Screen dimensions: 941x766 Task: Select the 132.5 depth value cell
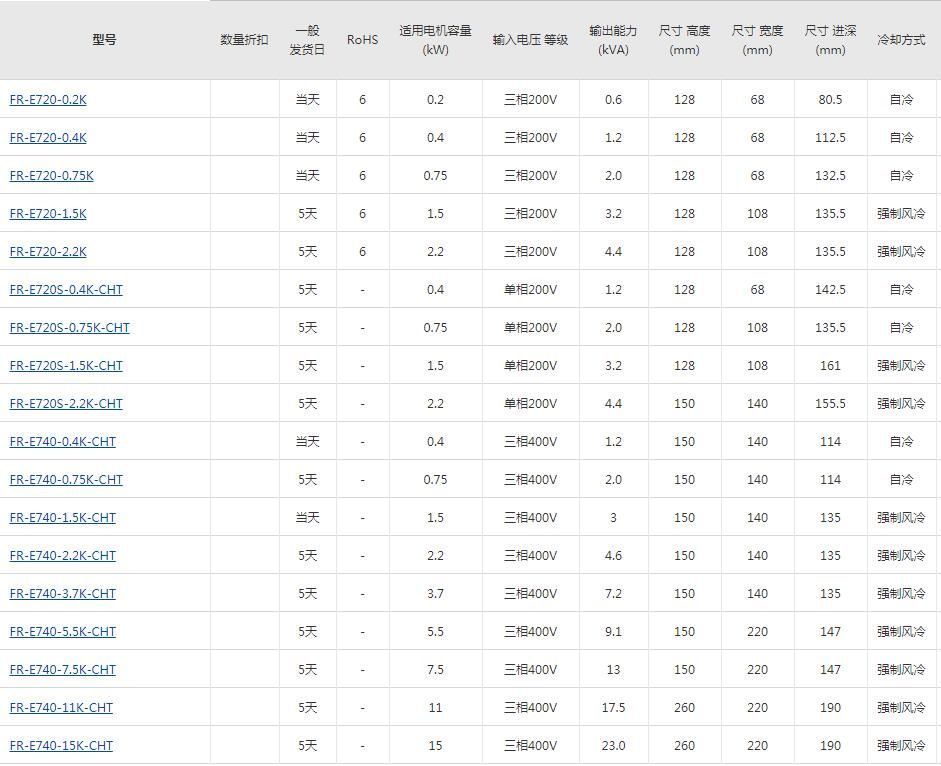click(831, 176)
